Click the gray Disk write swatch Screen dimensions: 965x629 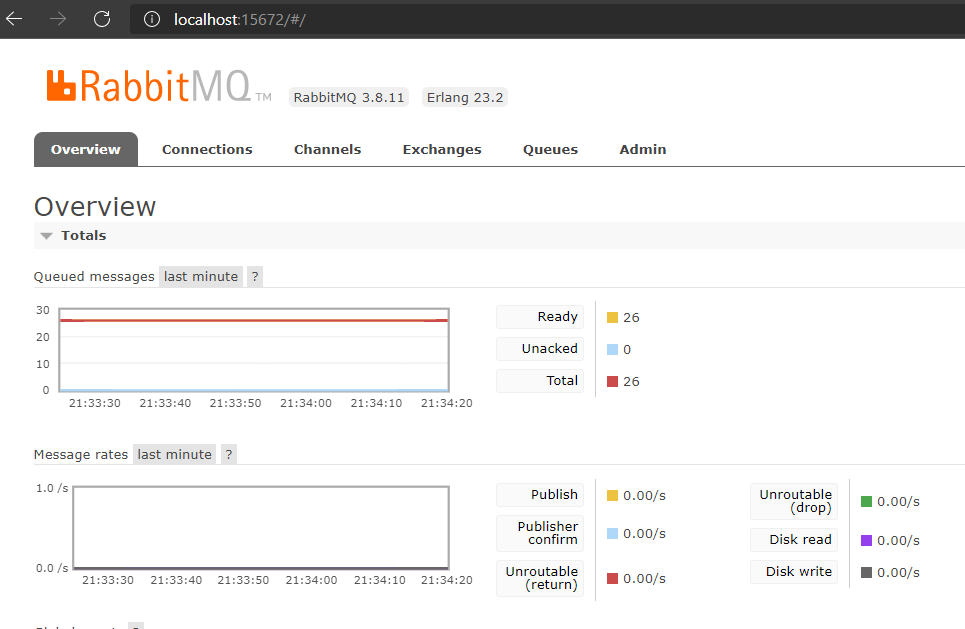point(867,572)
